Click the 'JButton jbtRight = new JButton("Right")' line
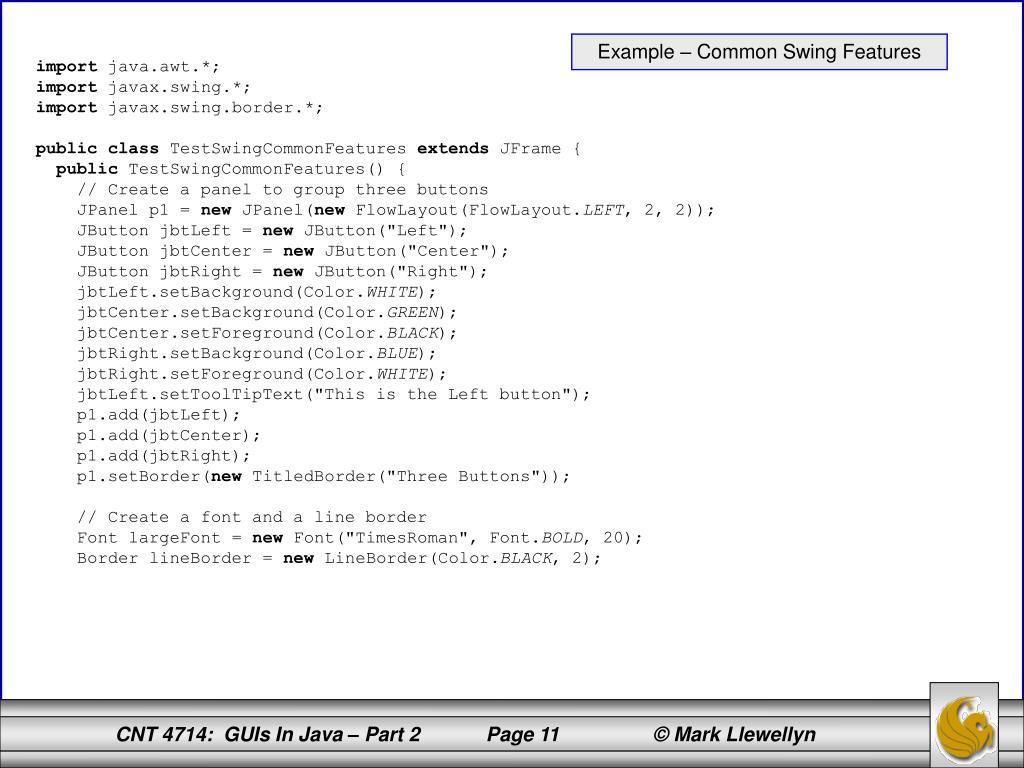This screenshot has height=768, width=1024. tap(282, 272)
